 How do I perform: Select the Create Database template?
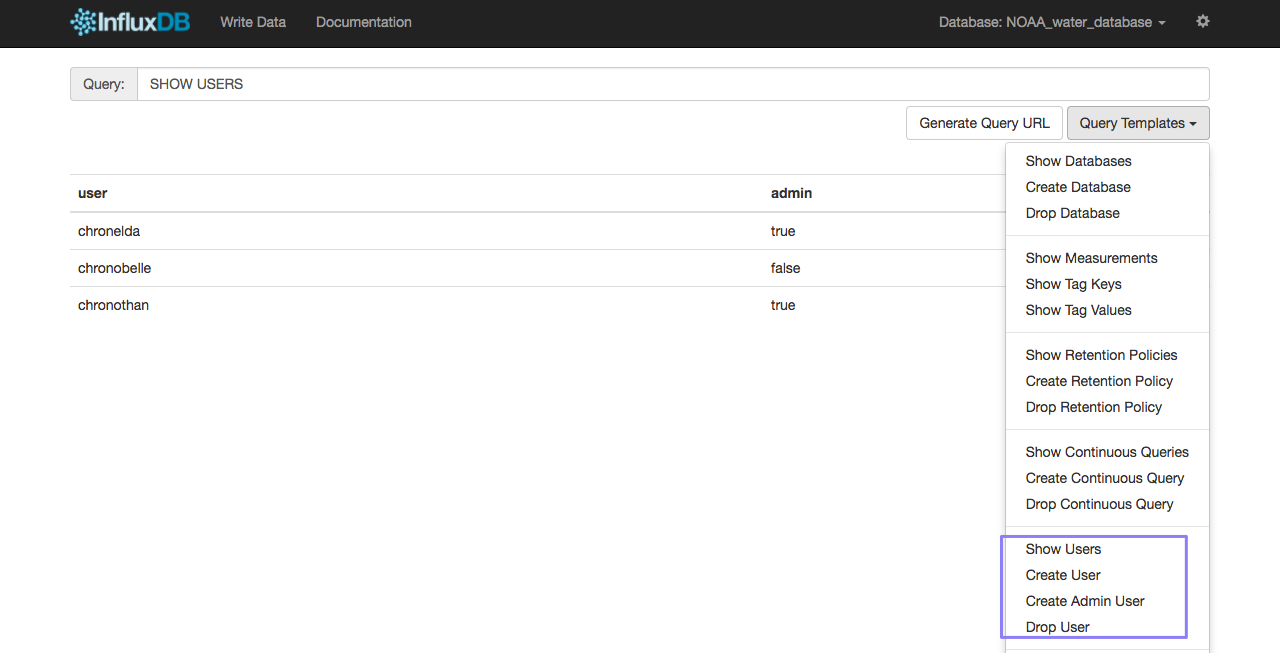click(1078, 187)
